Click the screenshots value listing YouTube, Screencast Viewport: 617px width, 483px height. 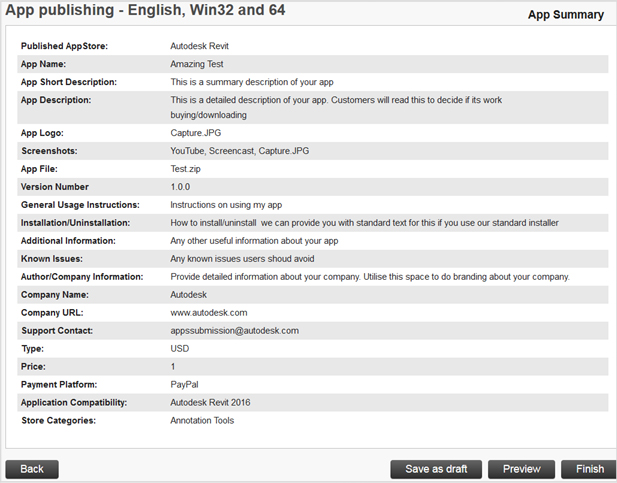coord(239,151)
